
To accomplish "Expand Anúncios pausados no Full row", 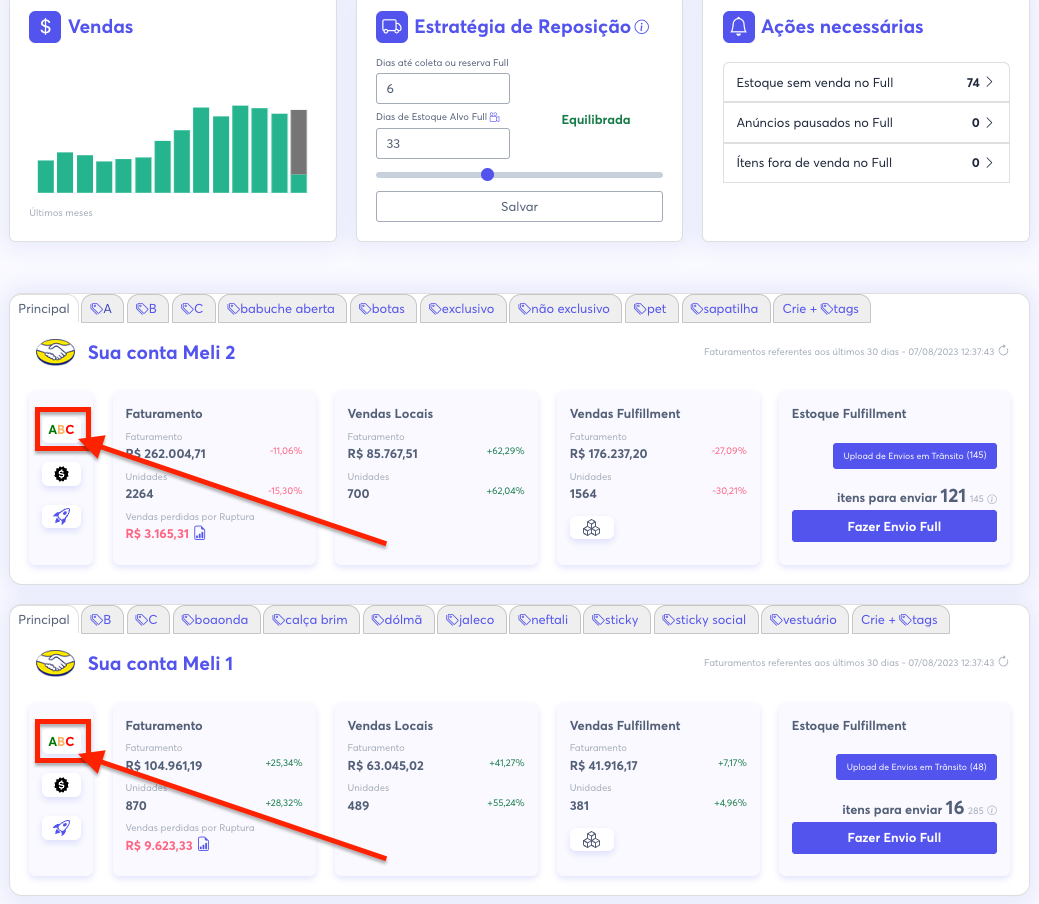I will tap(866, 123).
